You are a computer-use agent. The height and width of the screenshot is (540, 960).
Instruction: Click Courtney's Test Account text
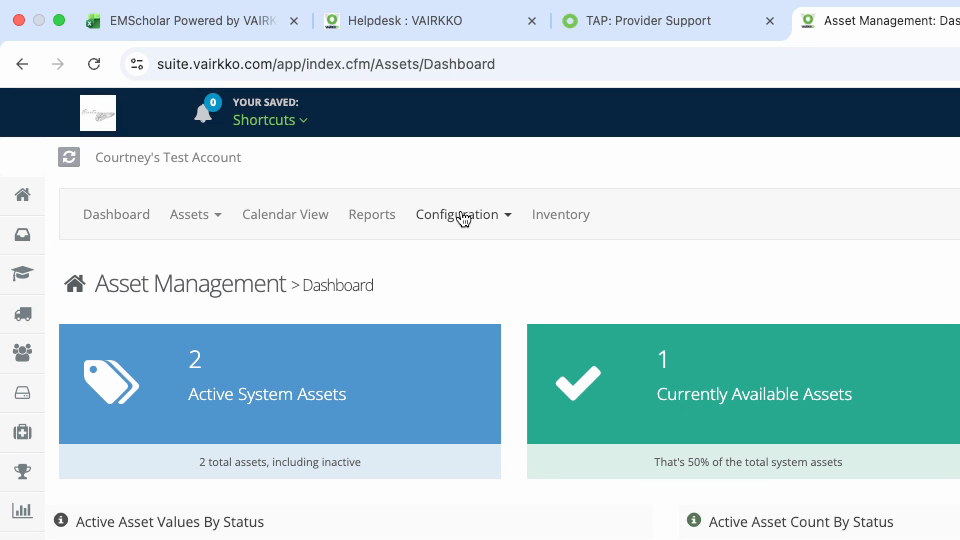pyautogui.click(x=168, y=157)
